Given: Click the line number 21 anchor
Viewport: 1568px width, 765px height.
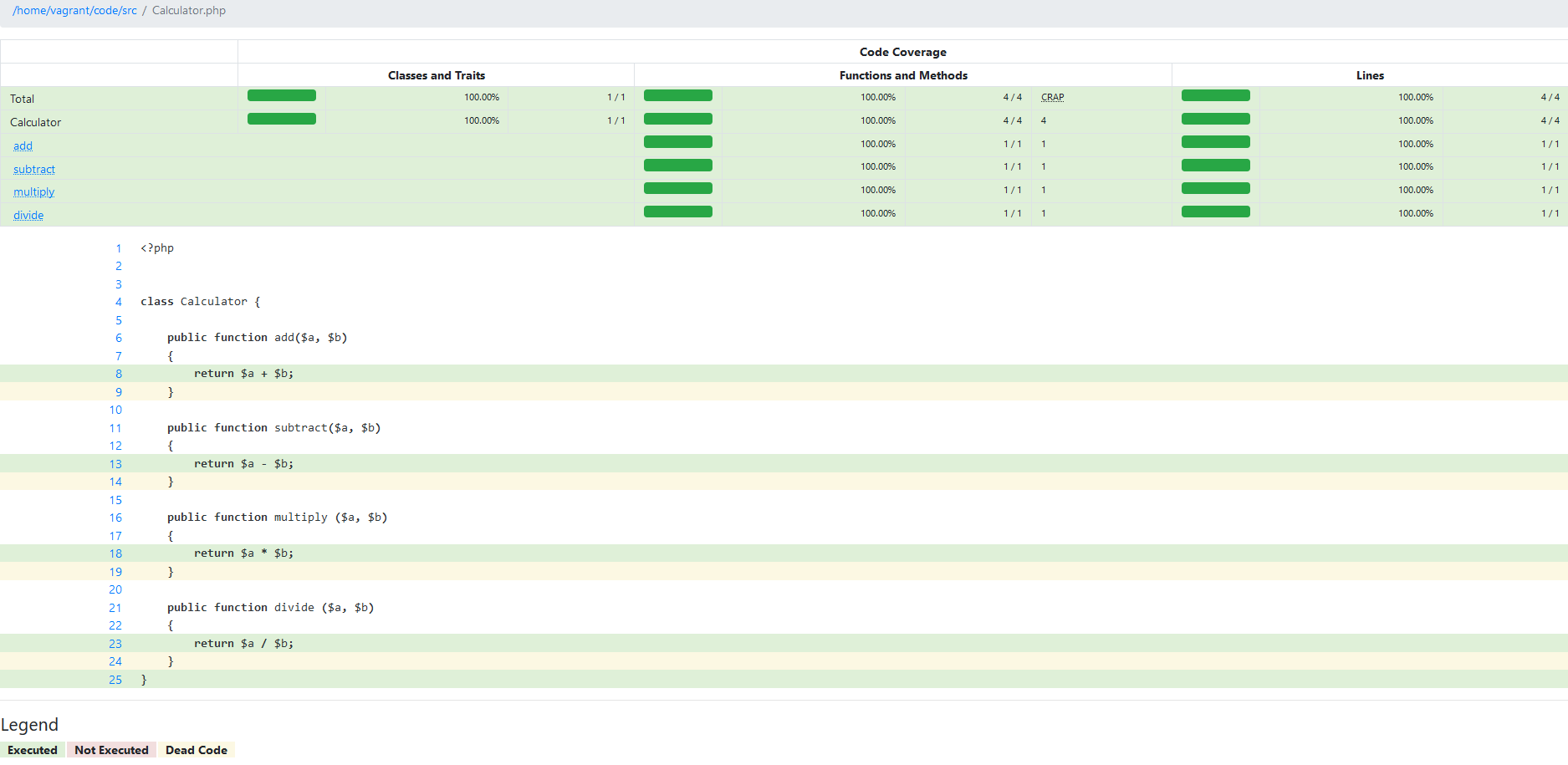Looking at the screenshot, I should click(115, 608).
